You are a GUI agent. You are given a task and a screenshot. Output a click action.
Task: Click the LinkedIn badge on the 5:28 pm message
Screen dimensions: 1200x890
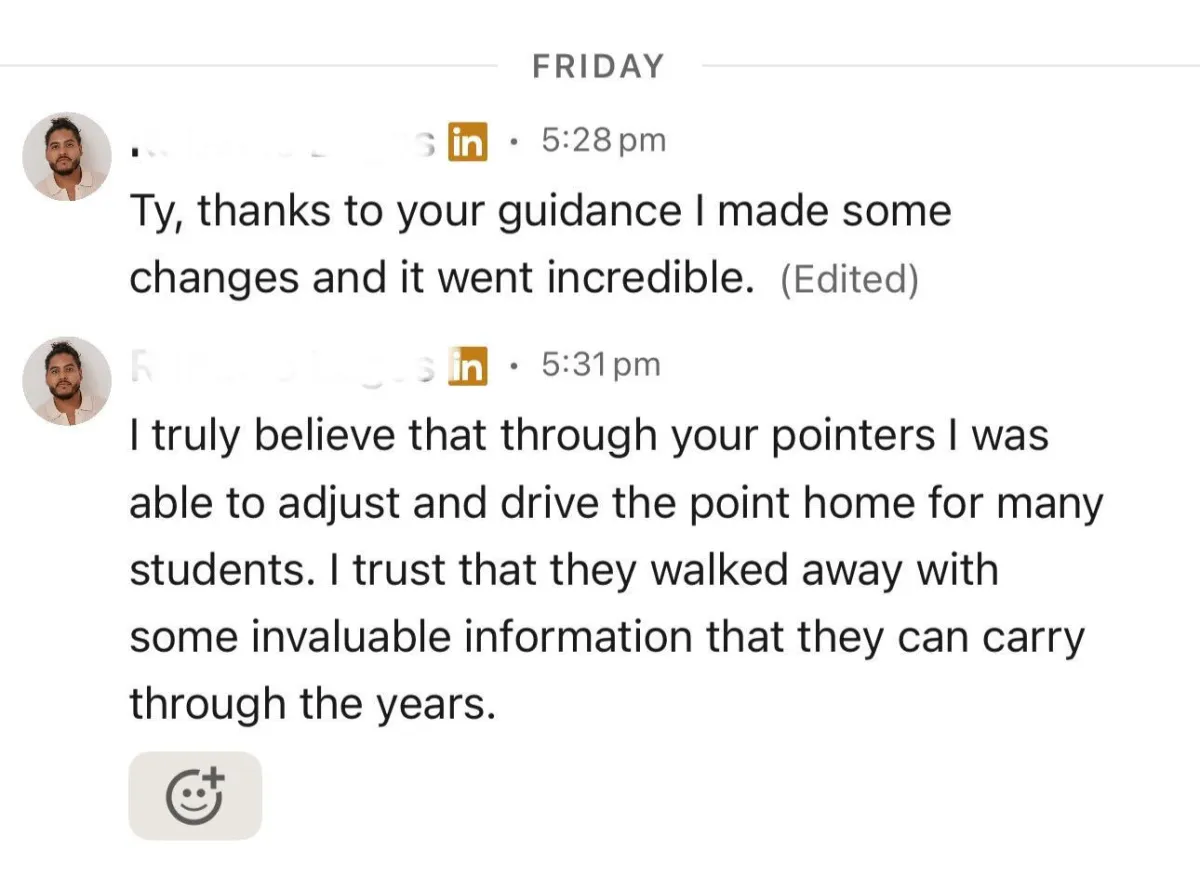pyautogui.click(x=466, y=141)
